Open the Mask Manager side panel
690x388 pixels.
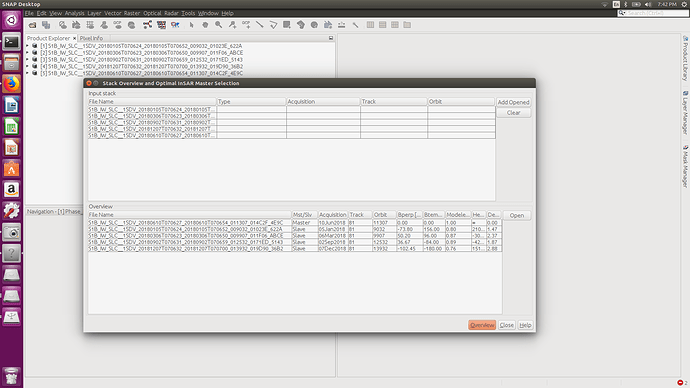coord(685,166)
